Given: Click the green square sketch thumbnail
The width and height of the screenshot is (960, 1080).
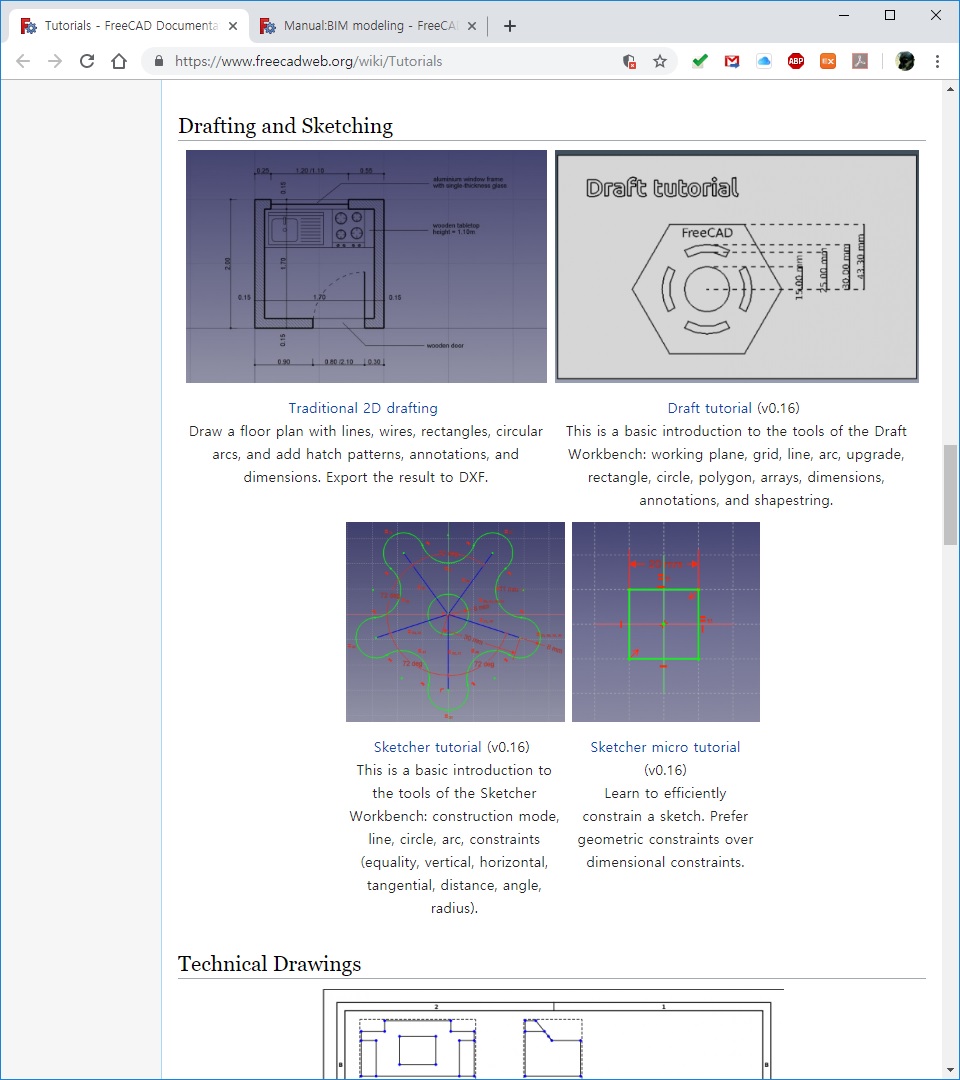Looking at the screenshot, I should (x=666, y=622).
